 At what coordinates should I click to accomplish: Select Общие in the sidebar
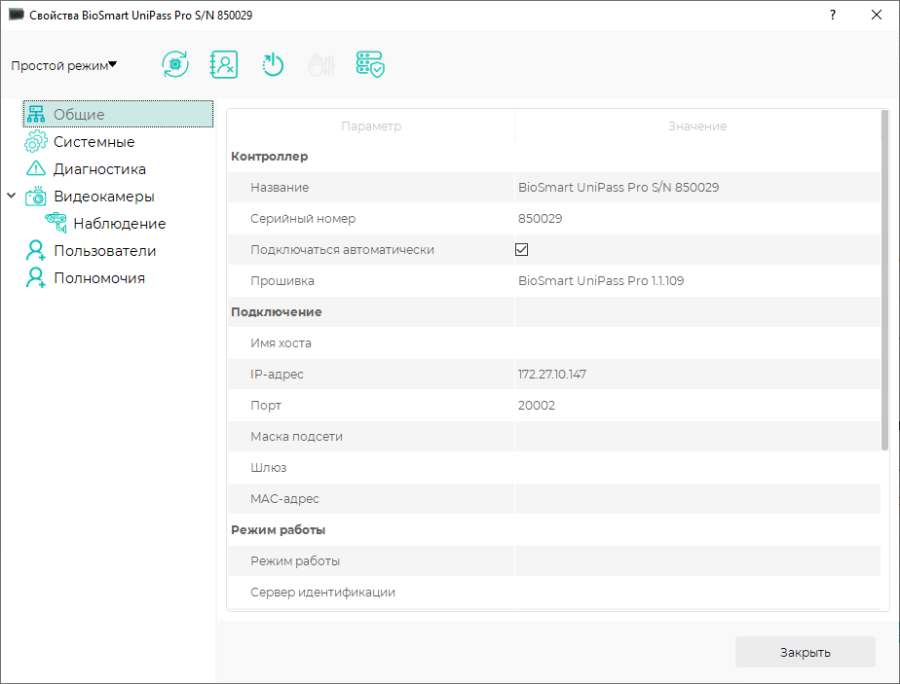[x=118, y=114]
